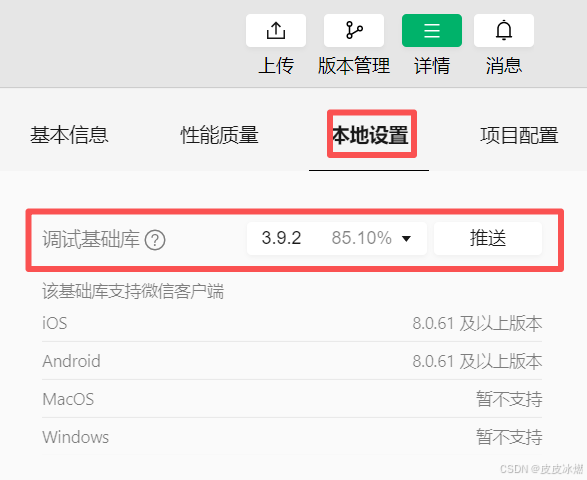Toggle the green Details (详情) icon
The height and width of the screenshot is (480, 587).
tap(432, 30)
